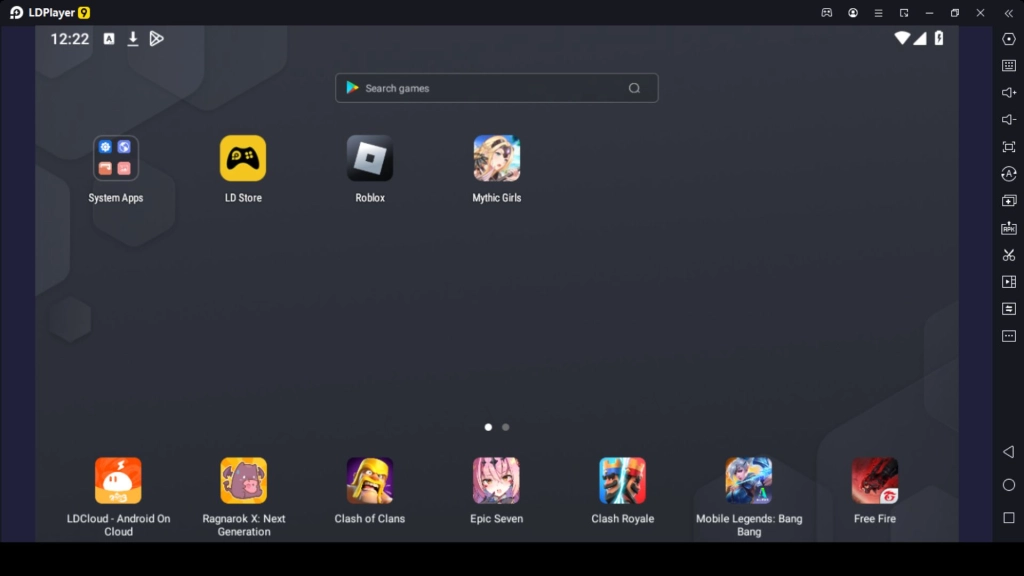Collapse the right sidebar with double arrow
1024x576 pixels.
(1008, 13)
